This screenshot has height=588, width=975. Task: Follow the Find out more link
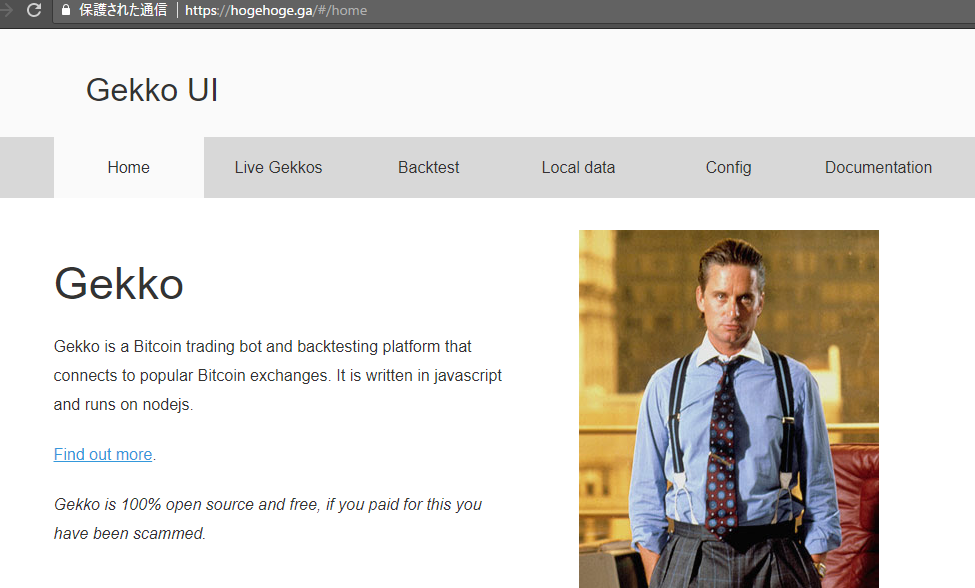[103, 454]
